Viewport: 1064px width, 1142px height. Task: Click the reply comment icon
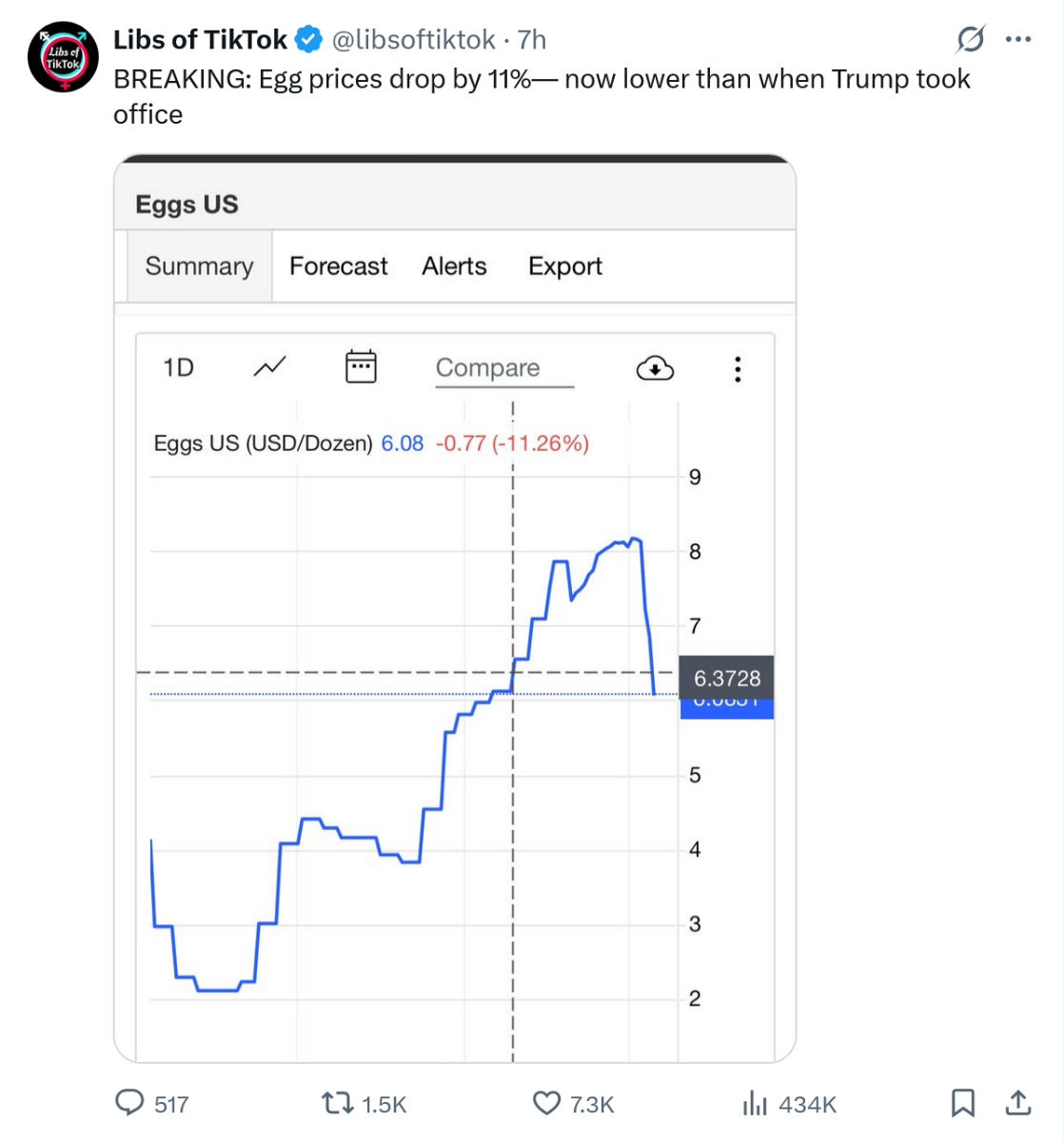129,1103
